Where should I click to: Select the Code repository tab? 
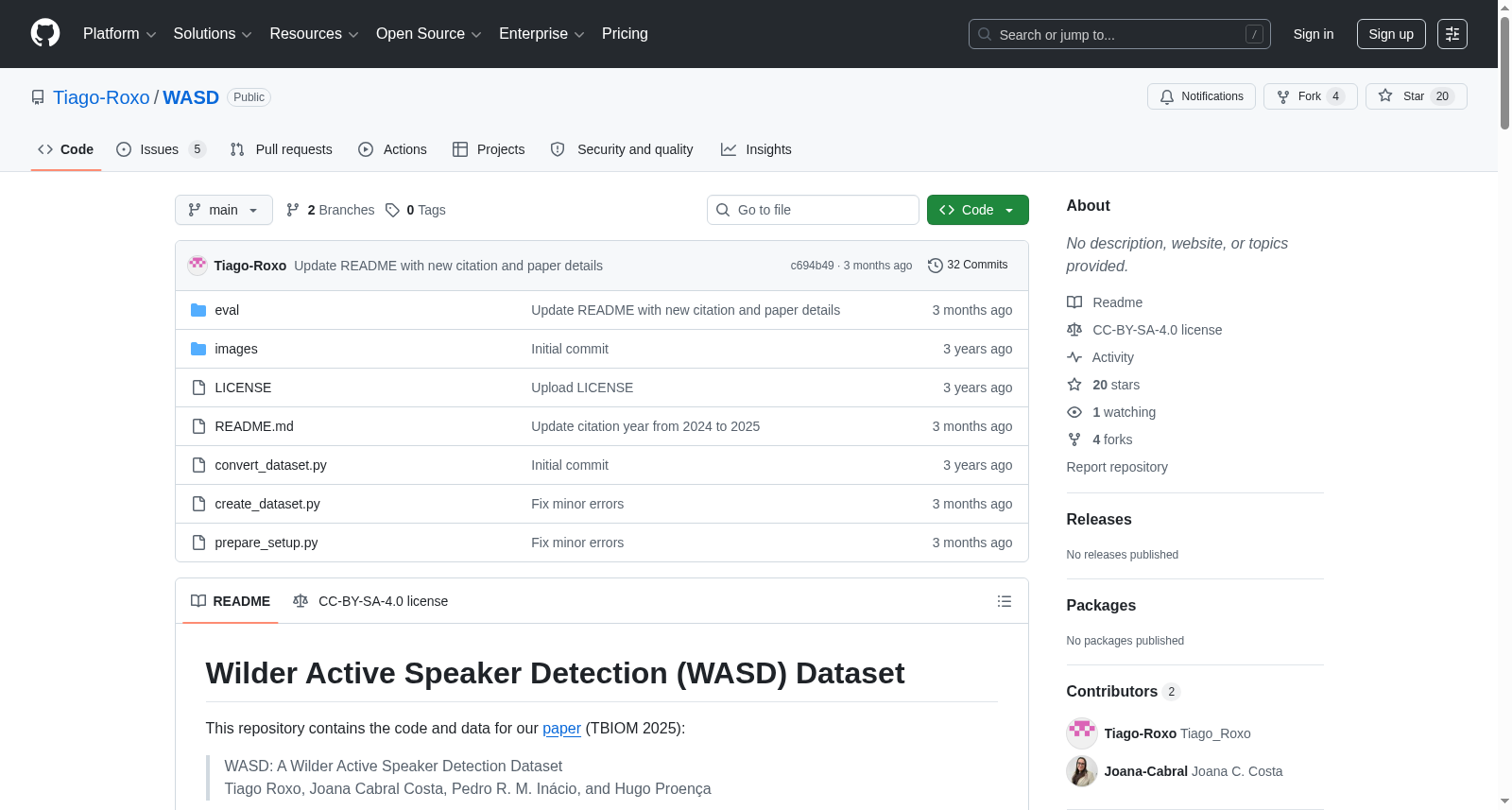(66, 149)
